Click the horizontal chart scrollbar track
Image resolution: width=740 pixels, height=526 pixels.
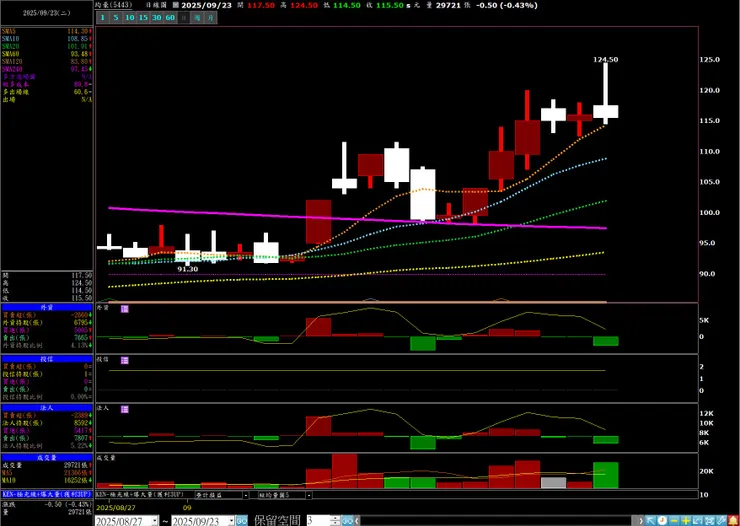[496, 521]
